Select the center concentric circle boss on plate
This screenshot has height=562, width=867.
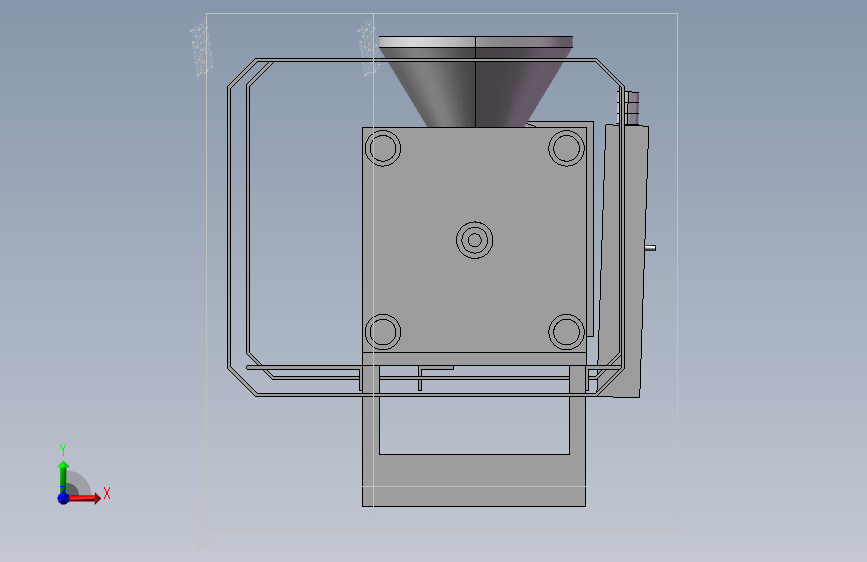[474, 240]
